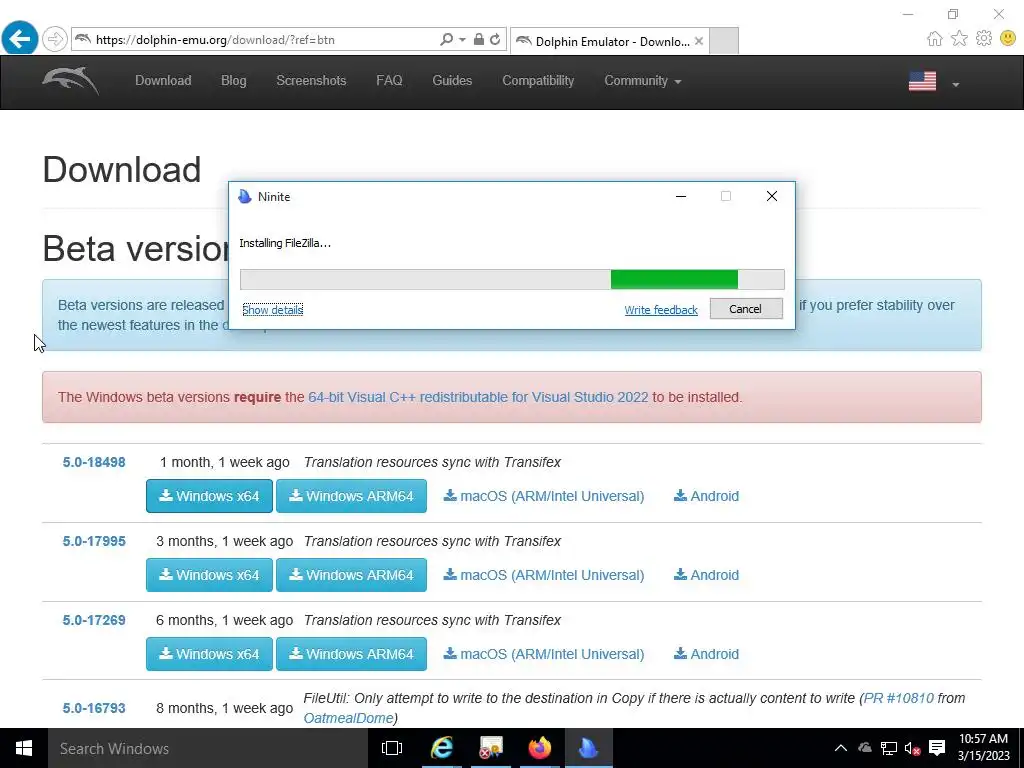Click the Search Windows taskbar field
The height and width of the screenshot is (768, 1024).
point(208,748)
